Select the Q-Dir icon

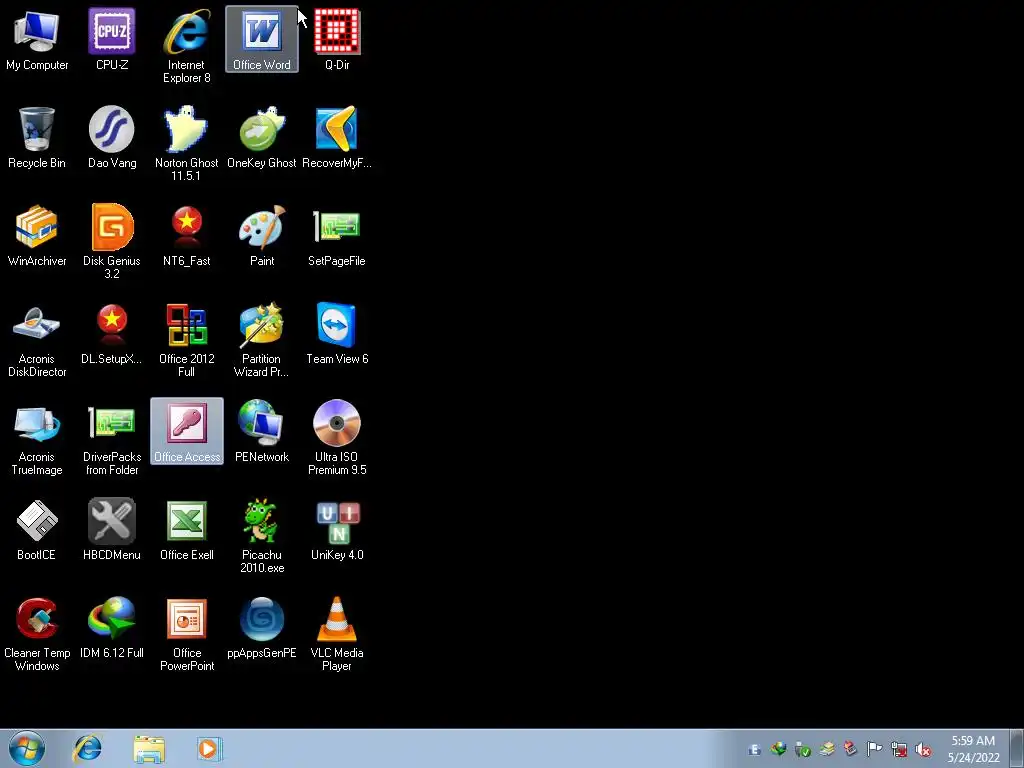point(337,39)
